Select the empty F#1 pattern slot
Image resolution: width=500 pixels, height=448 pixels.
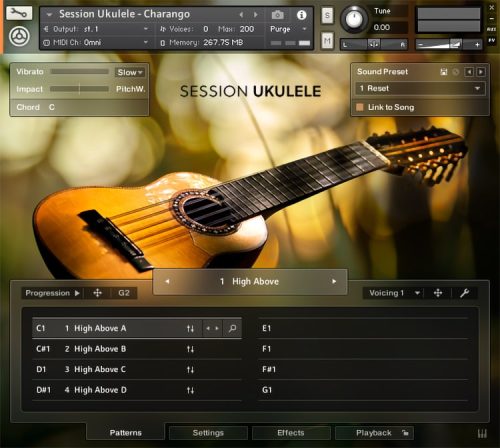[363, 370]
